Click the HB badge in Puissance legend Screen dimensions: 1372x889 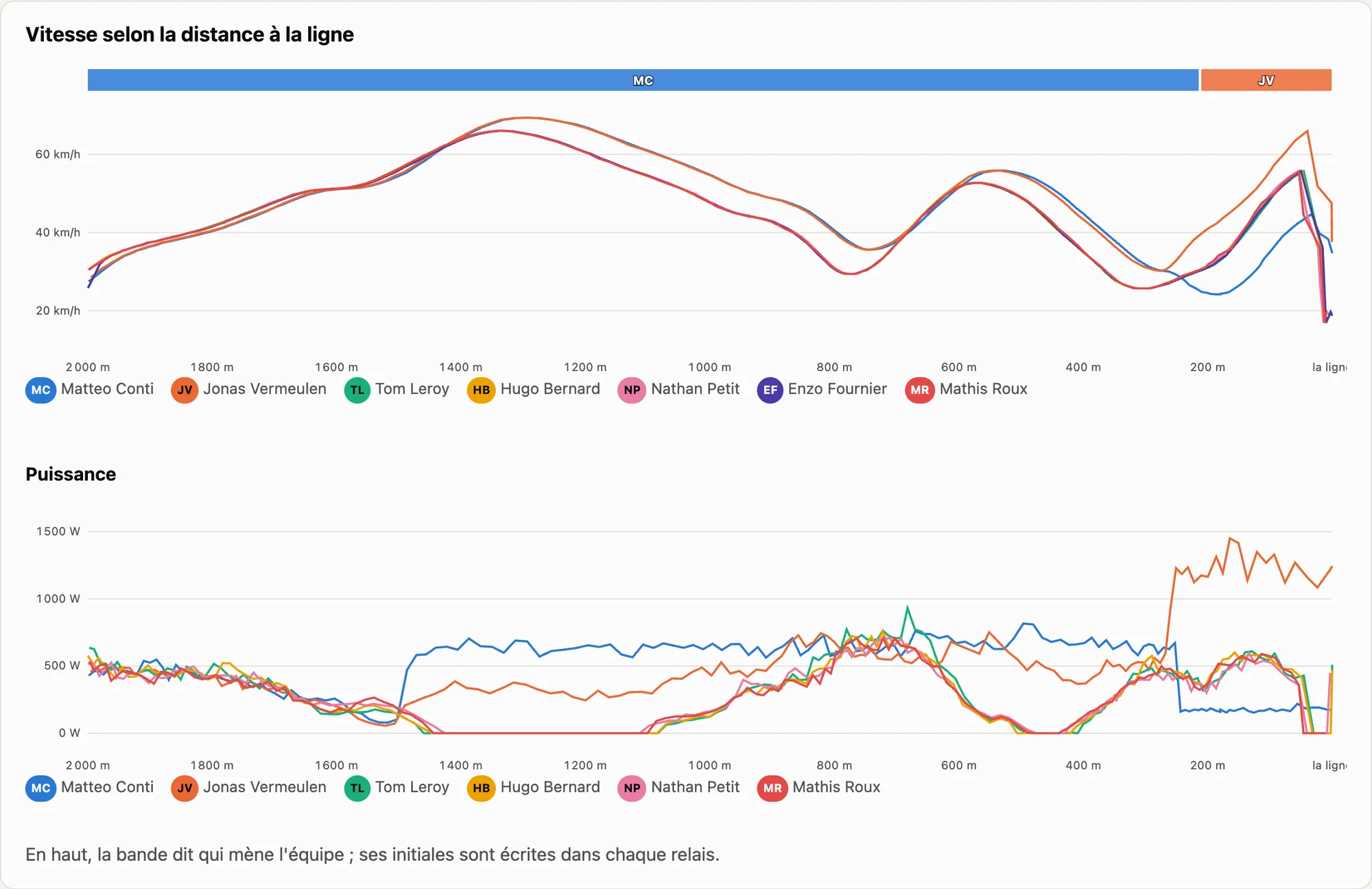[481, 787]
